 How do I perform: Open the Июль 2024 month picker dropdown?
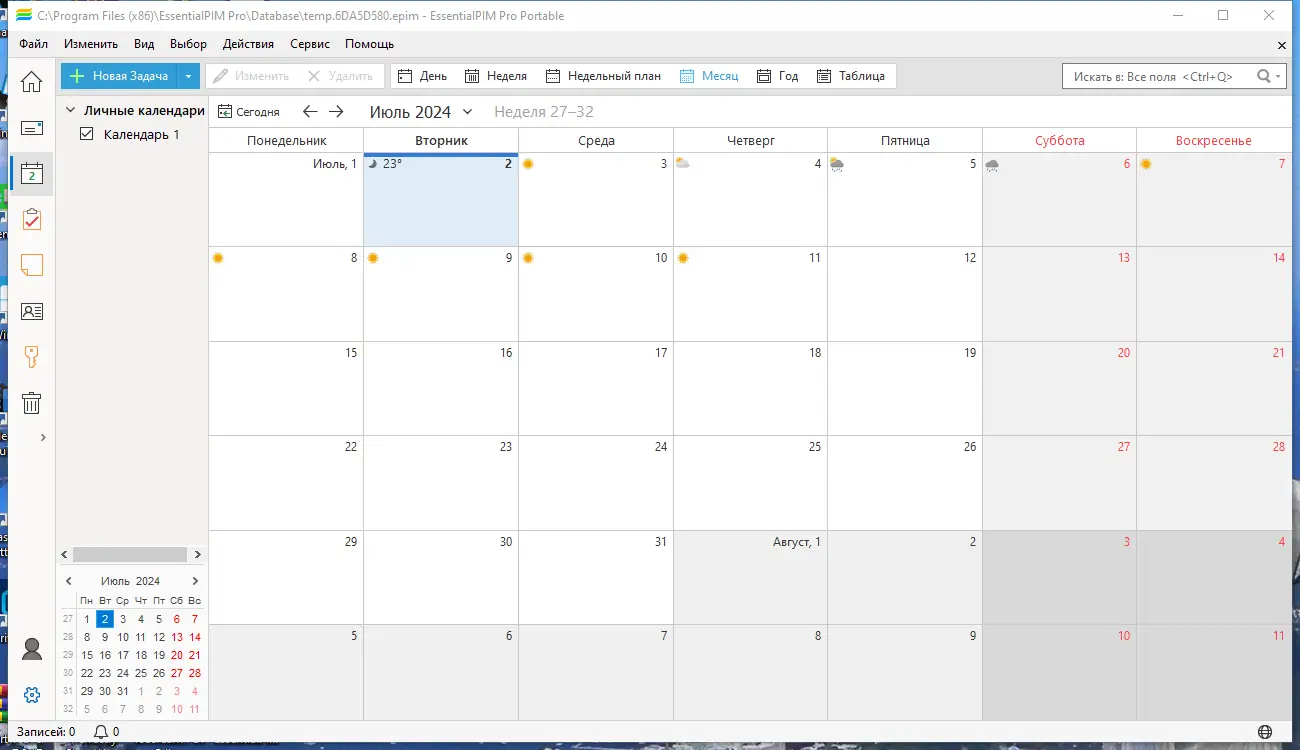pyautogui.click(x=467, y=112)
